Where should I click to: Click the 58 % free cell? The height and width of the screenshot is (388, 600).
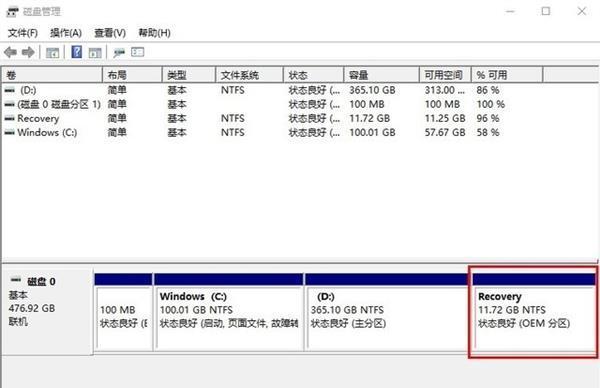tap(488, 132)
